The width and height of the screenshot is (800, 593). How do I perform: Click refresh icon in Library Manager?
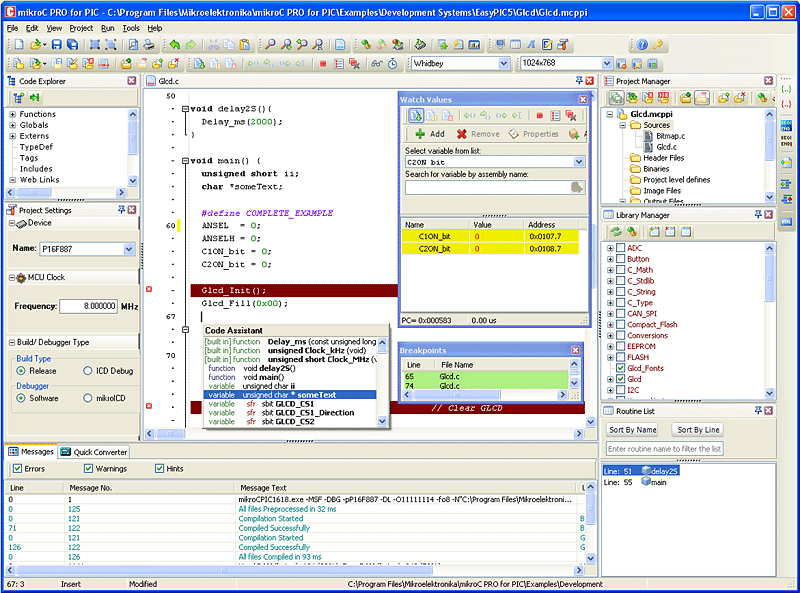coord(616,232)
